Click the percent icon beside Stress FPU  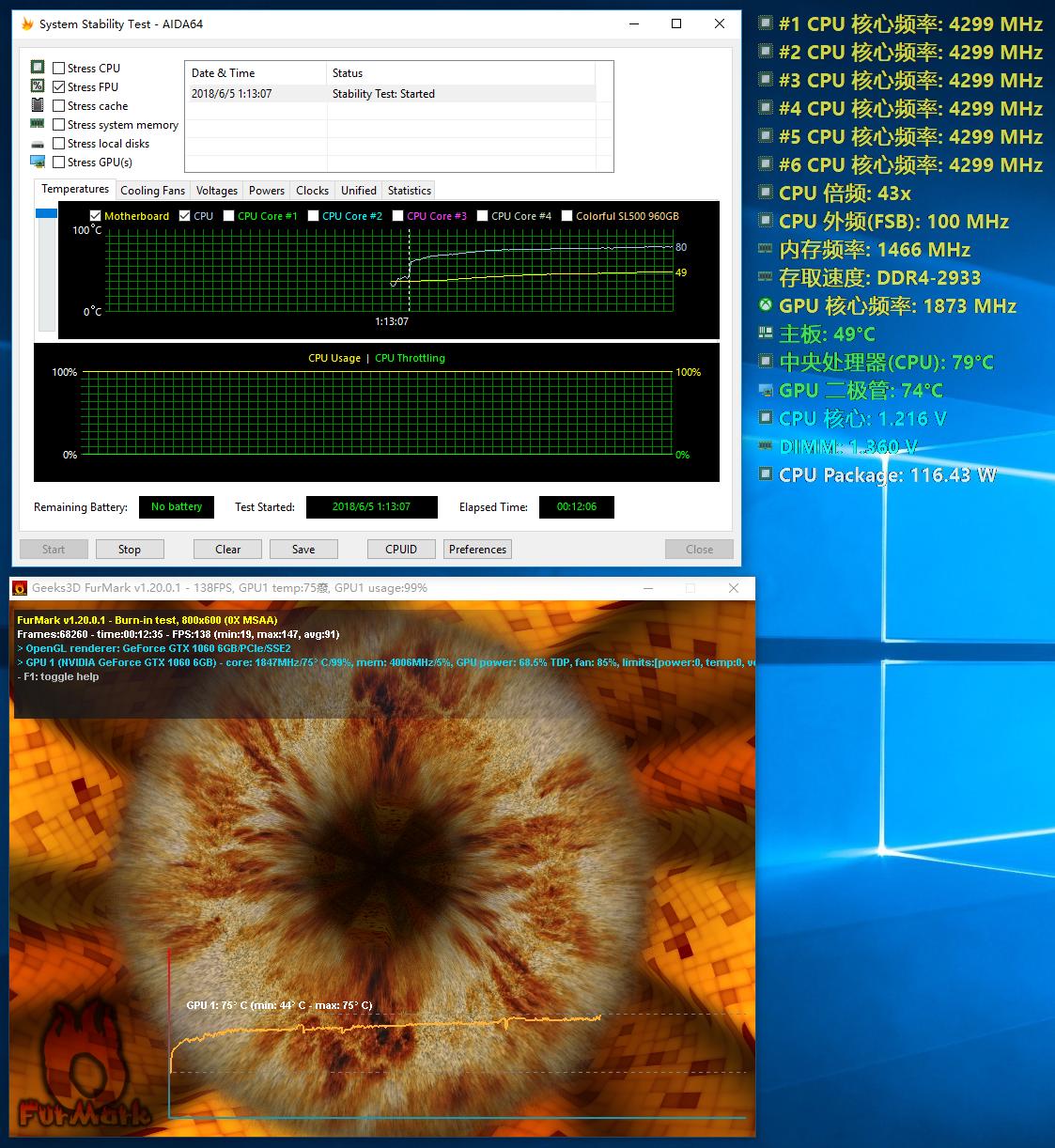(38, 85)
